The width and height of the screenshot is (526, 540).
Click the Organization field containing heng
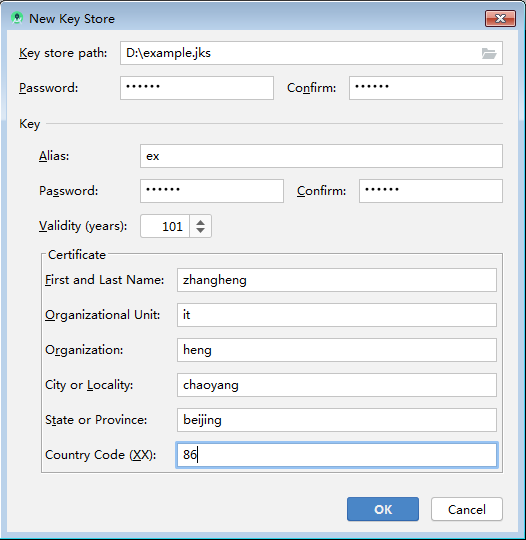337,350
